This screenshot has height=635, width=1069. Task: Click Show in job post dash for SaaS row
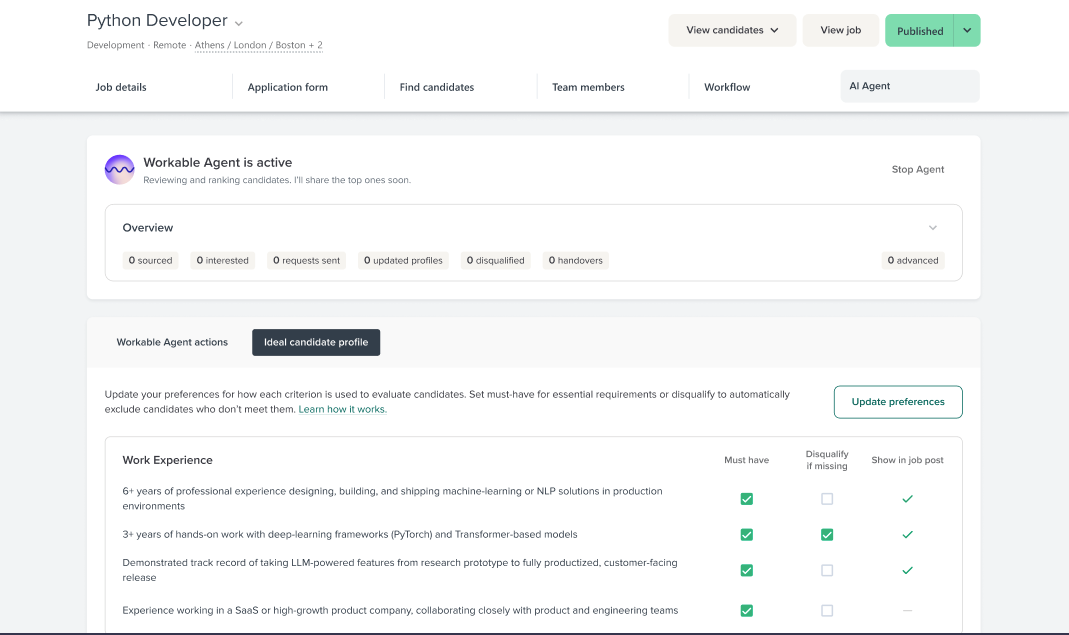click(x=907, y=611)
